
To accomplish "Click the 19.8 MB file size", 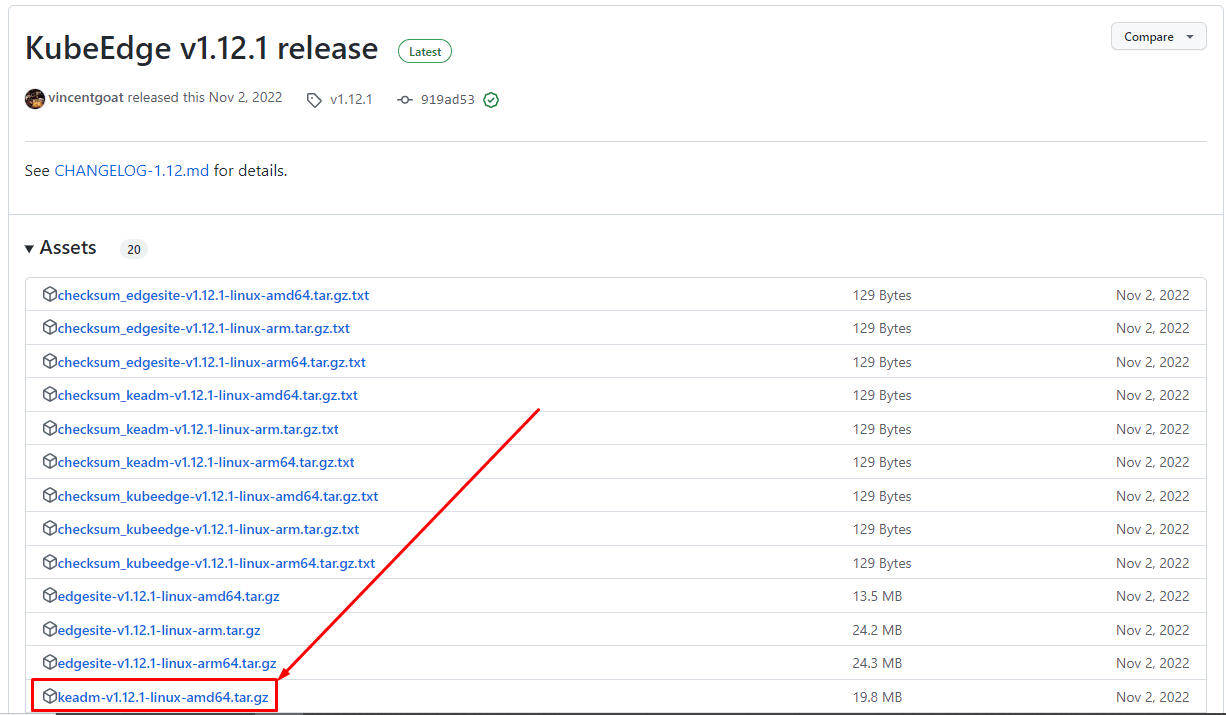I will (x=877, y=697).
